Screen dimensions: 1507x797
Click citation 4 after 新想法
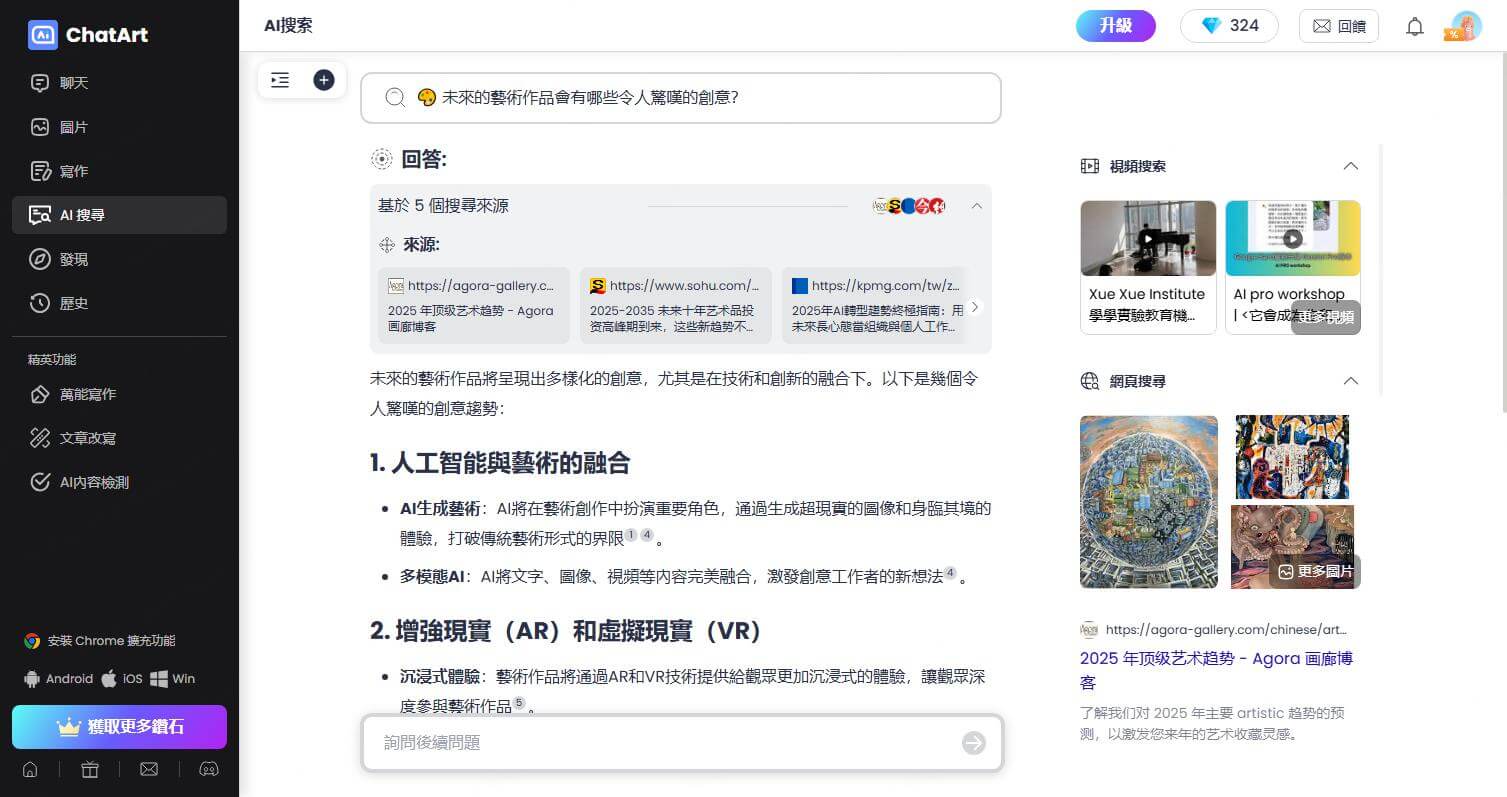tap(950, 574)
